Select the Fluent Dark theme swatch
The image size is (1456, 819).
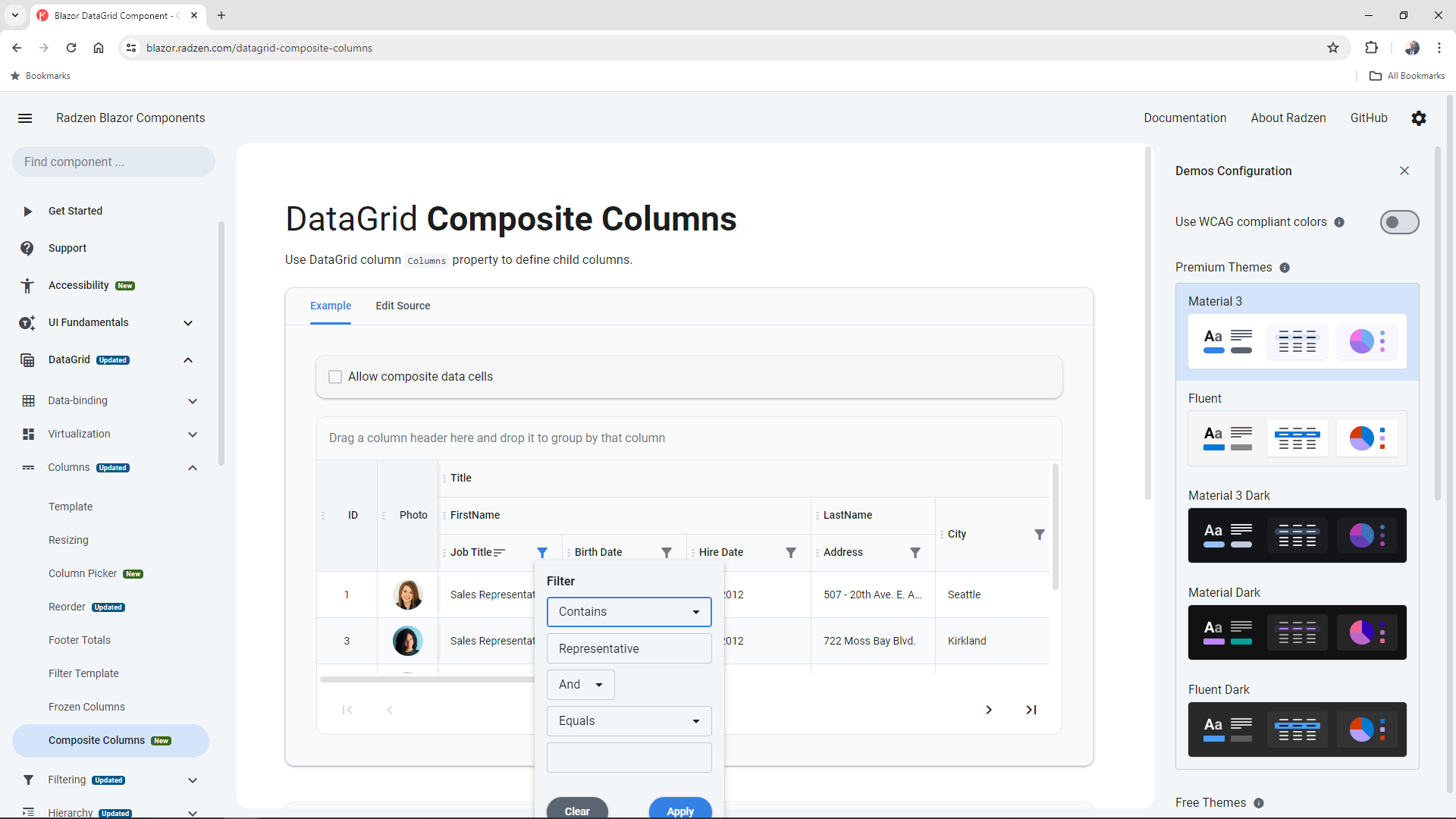[x=1297, y=730]
